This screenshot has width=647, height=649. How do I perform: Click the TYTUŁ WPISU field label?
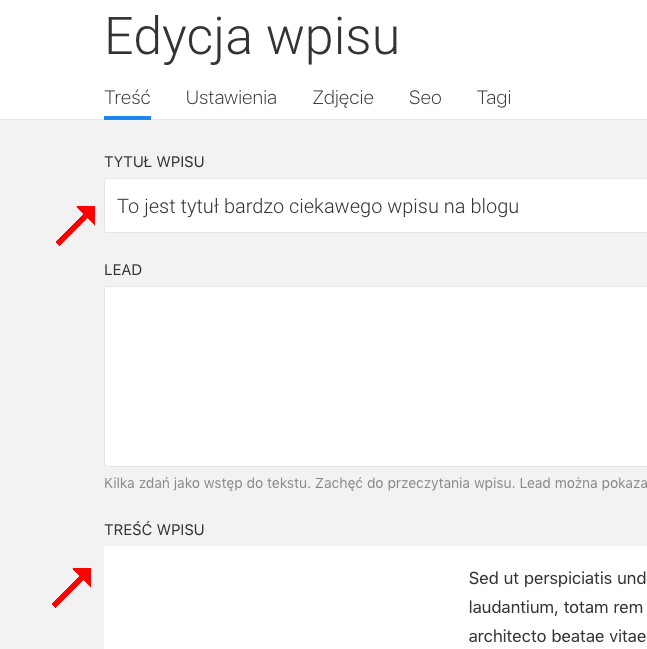click(154, 161)
